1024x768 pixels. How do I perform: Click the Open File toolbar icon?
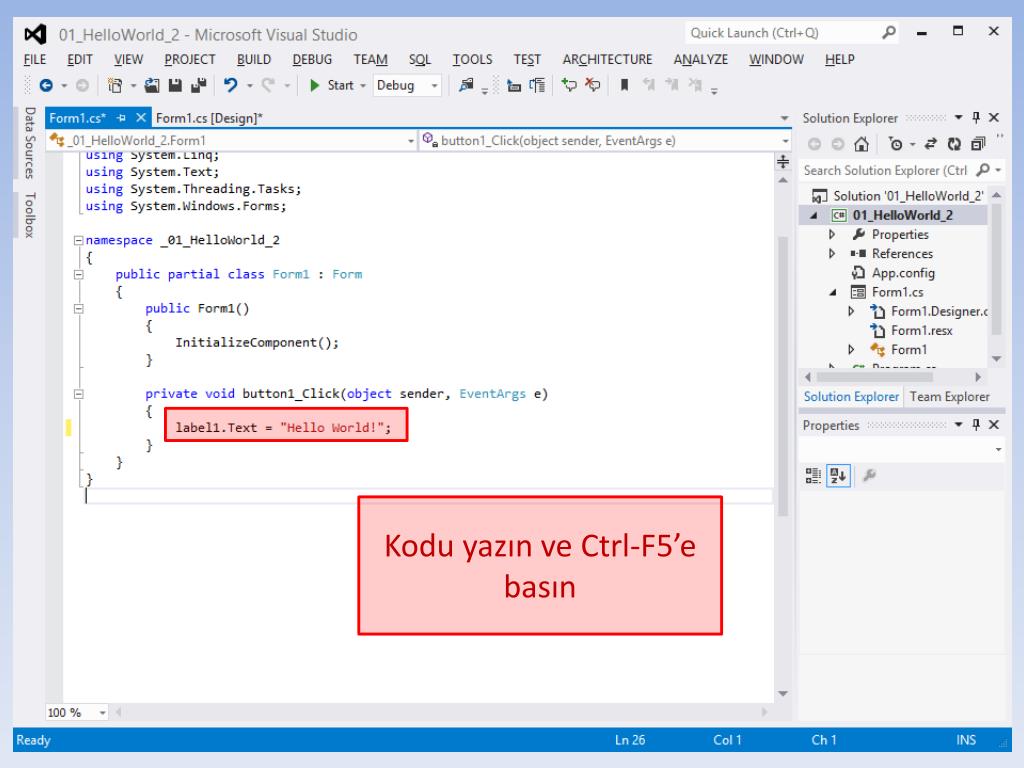tap(152, 86)
